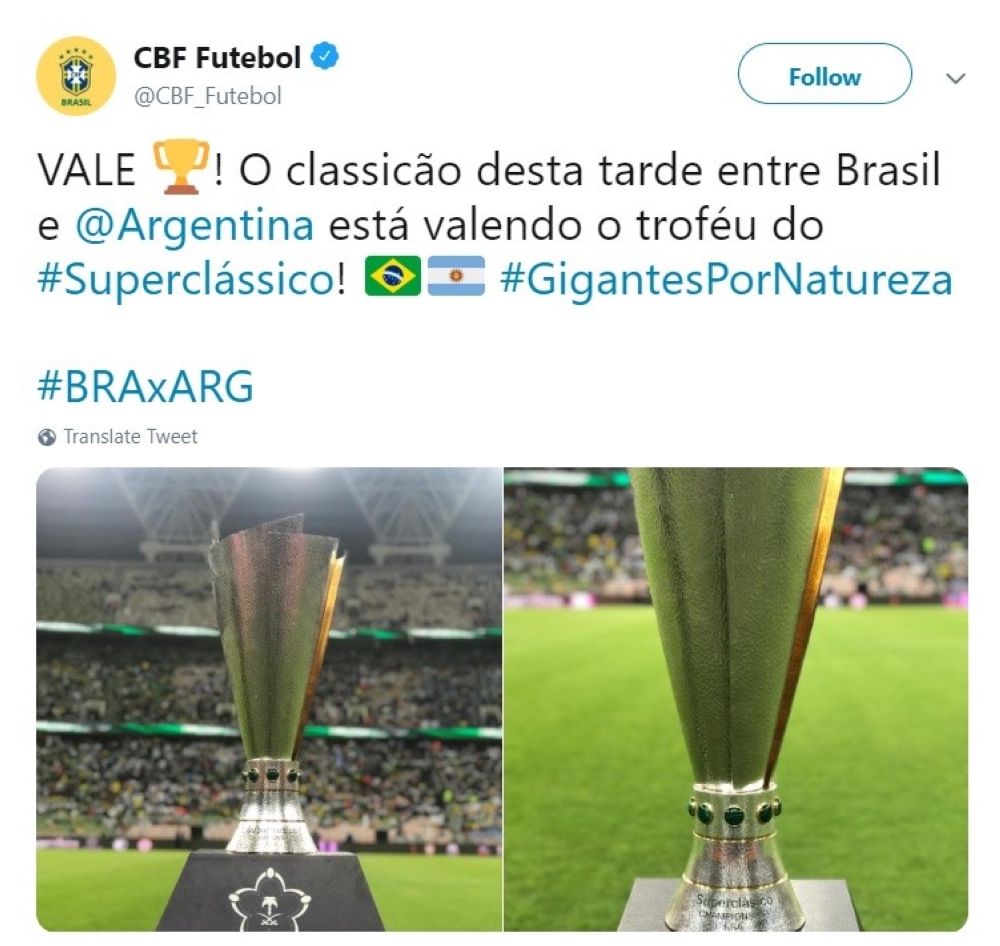This screenshot has width=1000, height=946.
Task: View the right close-up trophy photo
Action: 736,699
